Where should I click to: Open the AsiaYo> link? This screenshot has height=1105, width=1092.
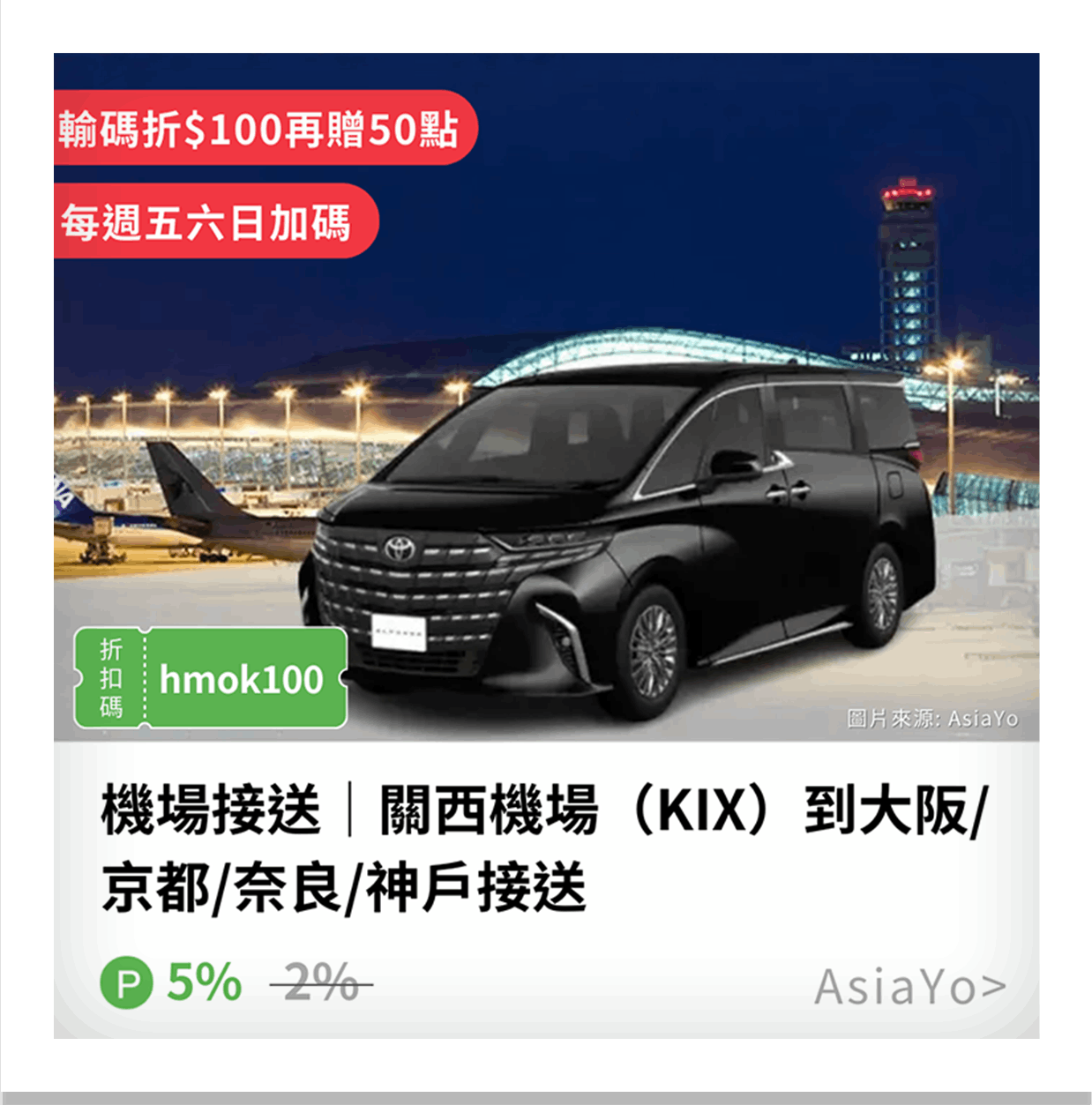pyautogui.click(x=909, y=987)
